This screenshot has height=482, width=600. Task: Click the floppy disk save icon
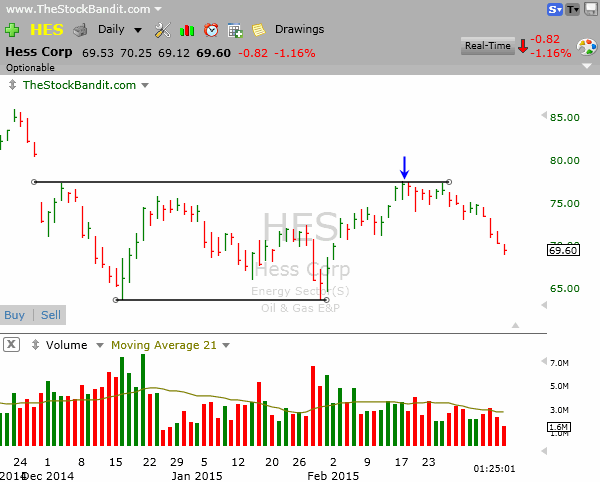click(x=591, y=9)
